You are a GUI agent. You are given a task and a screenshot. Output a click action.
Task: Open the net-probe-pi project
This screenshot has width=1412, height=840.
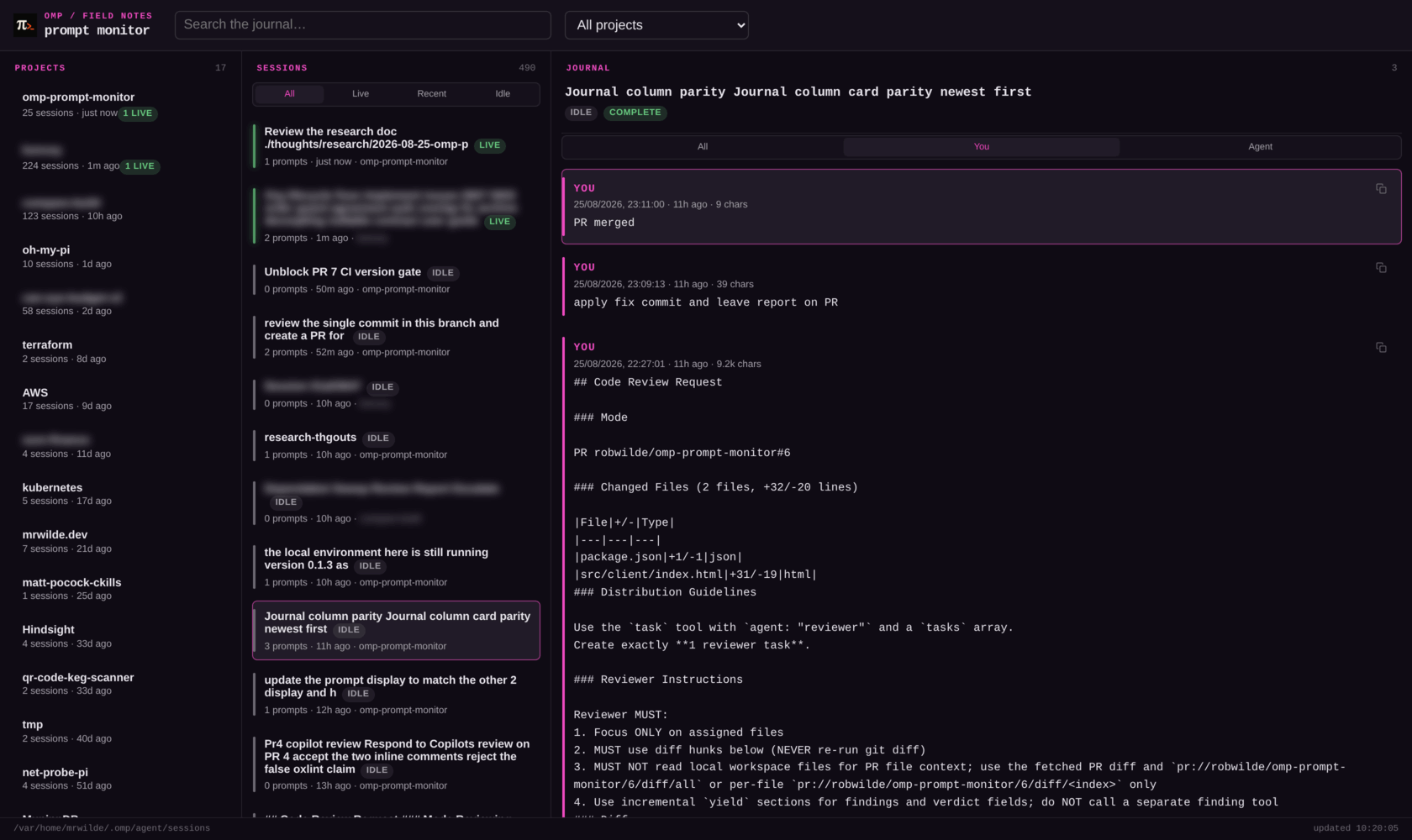[121, 779]
